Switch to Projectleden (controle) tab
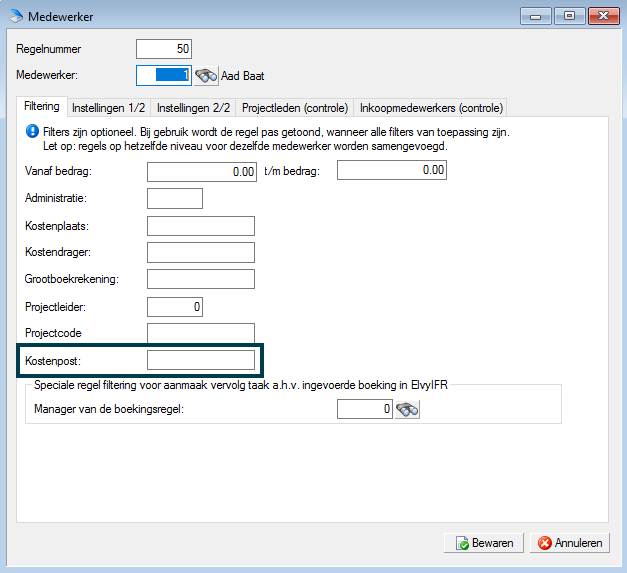This screenshot has width=627, height=573. pos(295,108)
